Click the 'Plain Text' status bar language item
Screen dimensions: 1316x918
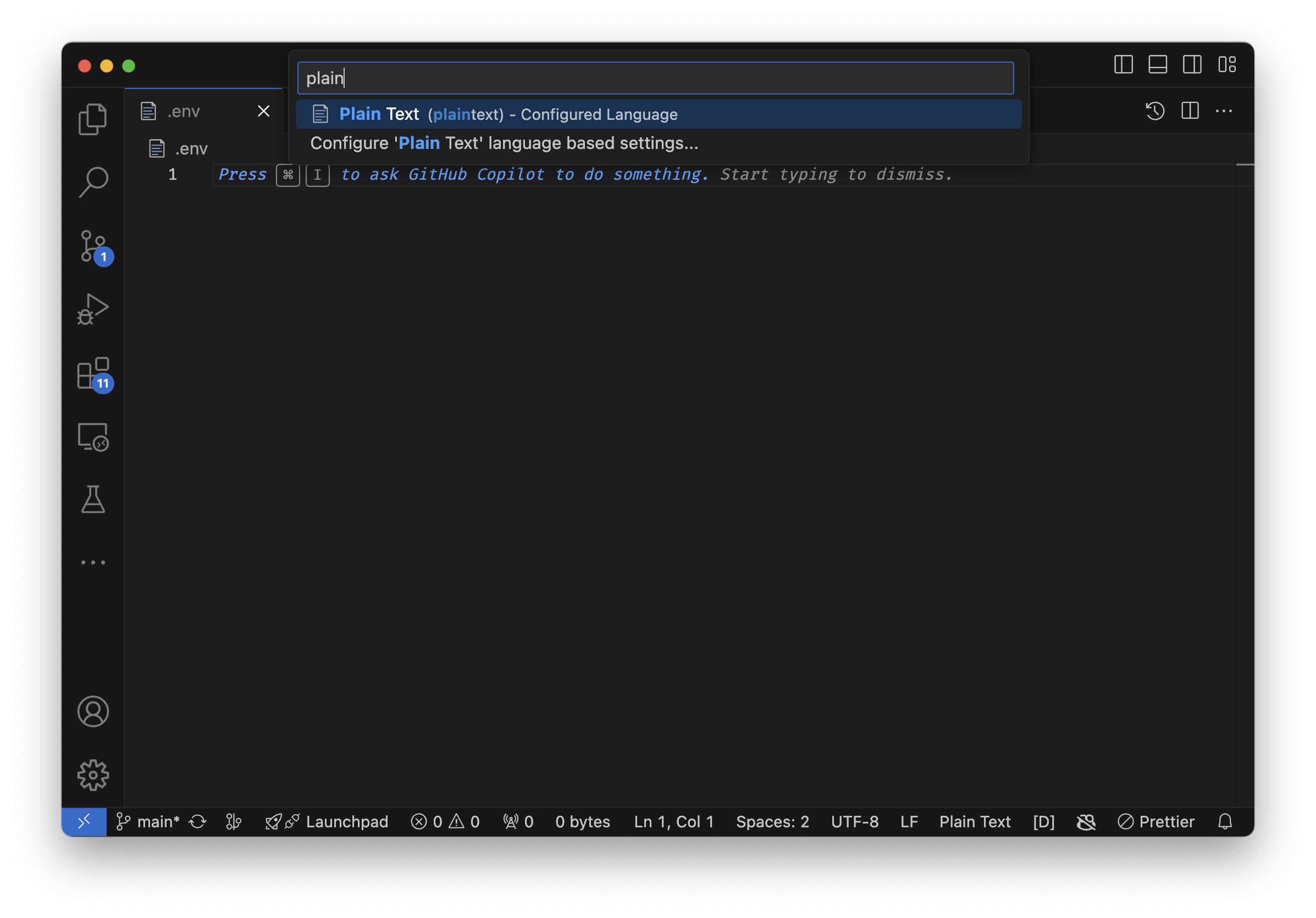(976, 821)
